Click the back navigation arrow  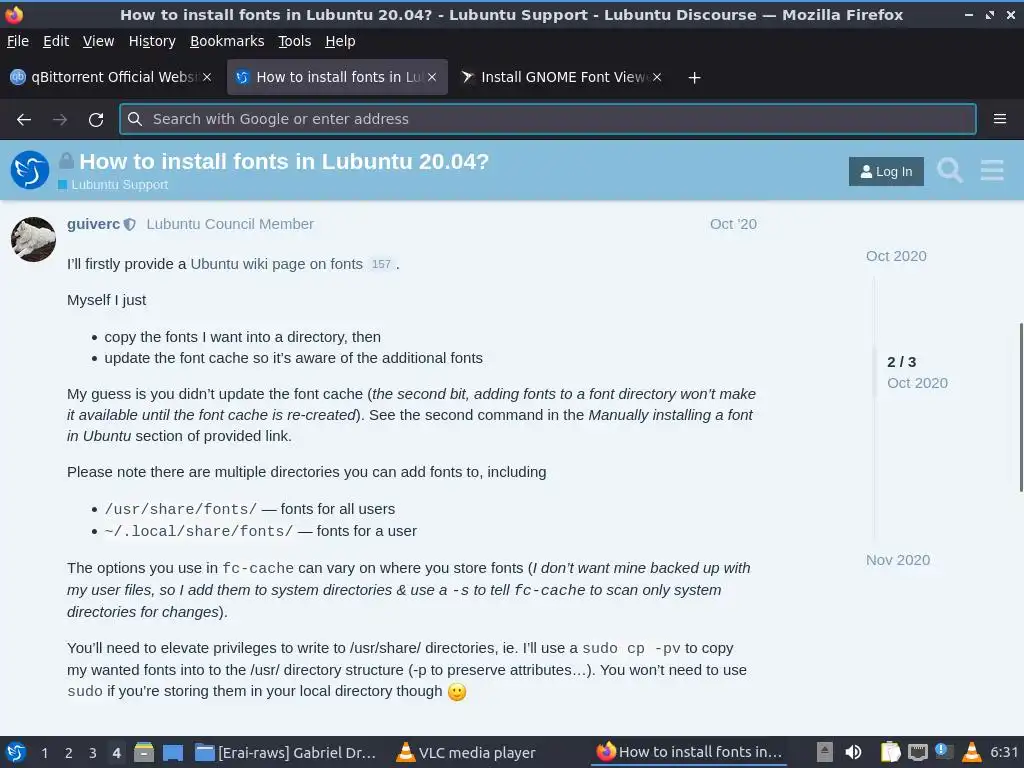[x=24, y=120]
